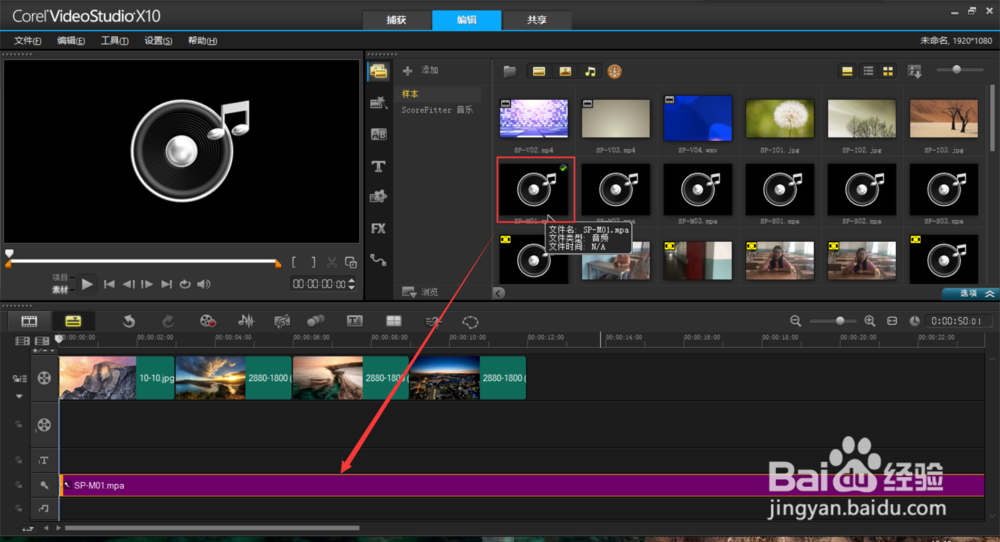Switch to the 共享 tab
The image size is (1000, 542).
[x=536, y=20]
